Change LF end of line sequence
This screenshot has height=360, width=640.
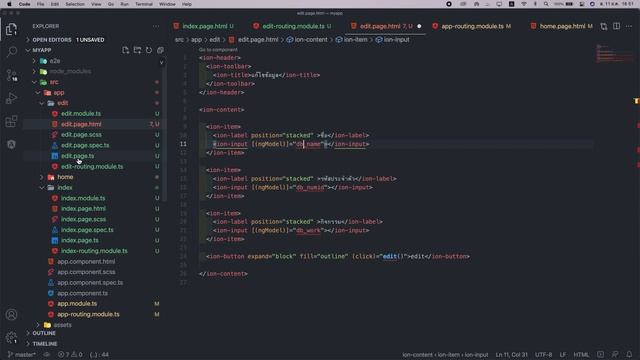(x=563, y=355)
